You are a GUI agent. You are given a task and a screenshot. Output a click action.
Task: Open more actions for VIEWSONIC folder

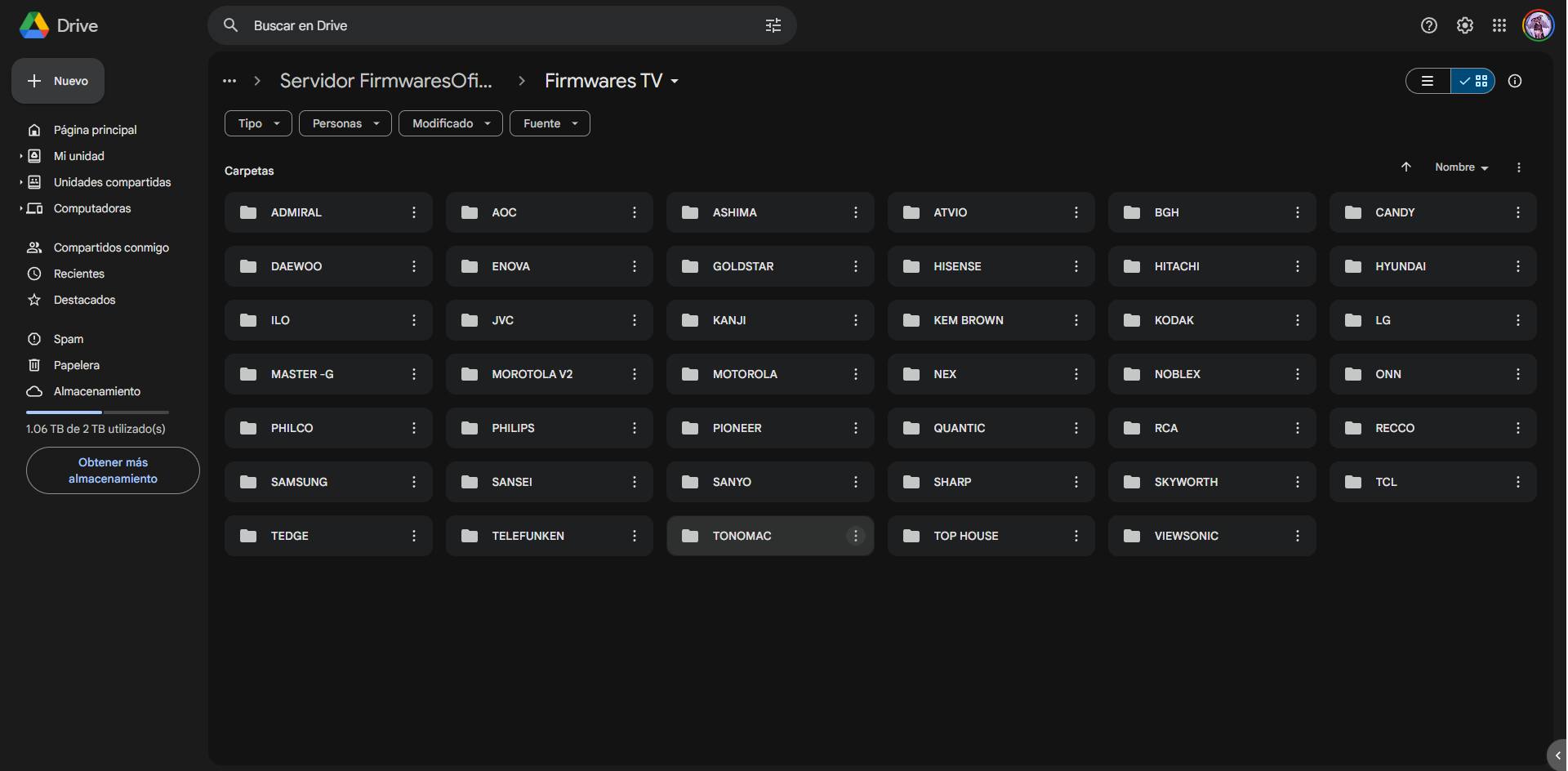1297,536
